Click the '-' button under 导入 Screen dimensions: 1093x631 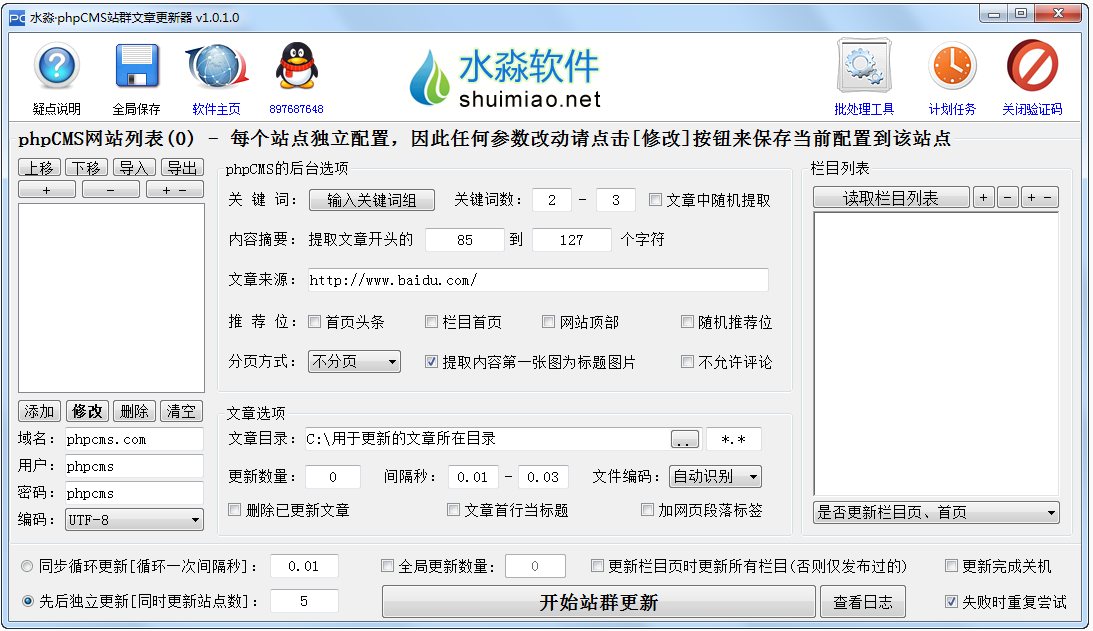pyautogui.click(x=111, y=190)
